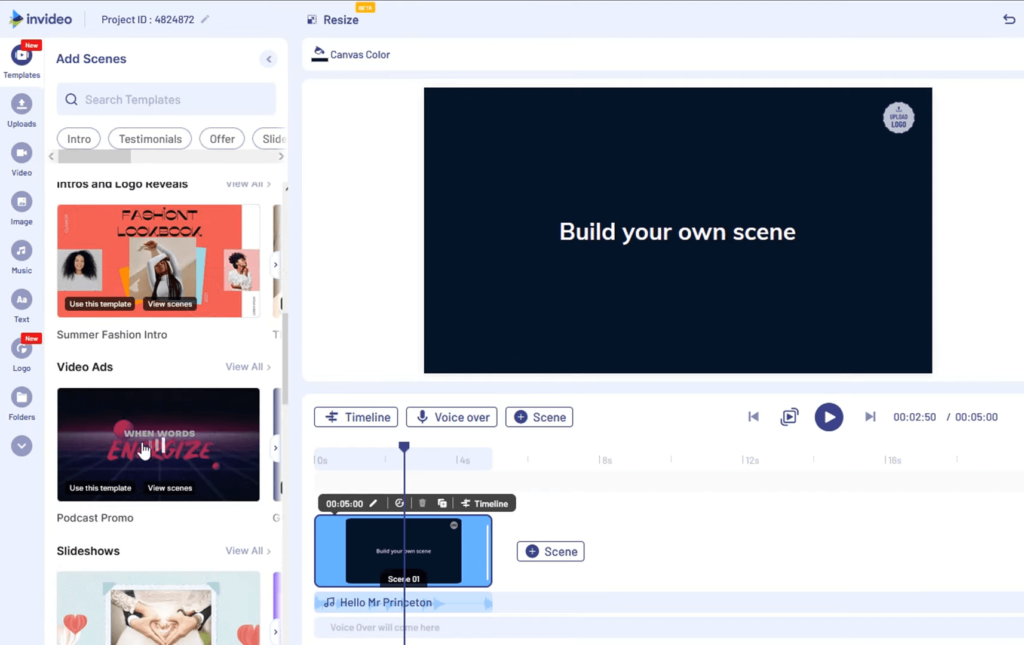Image resolution: width=1024 pixels, height=645 pixels.
Task: Add a Voice over
Action: pos(452,417)
